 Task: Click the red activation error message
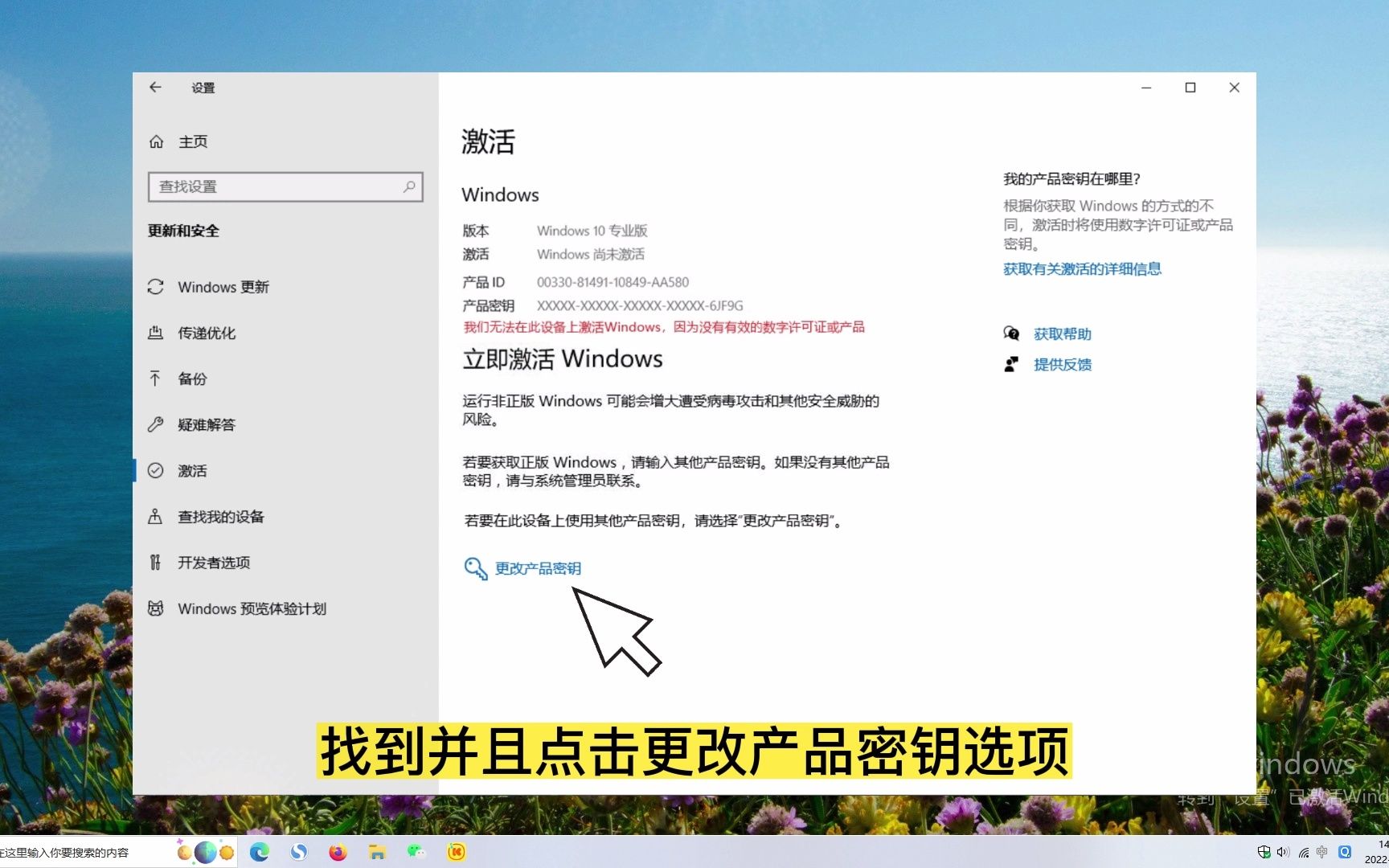(664, 327)
